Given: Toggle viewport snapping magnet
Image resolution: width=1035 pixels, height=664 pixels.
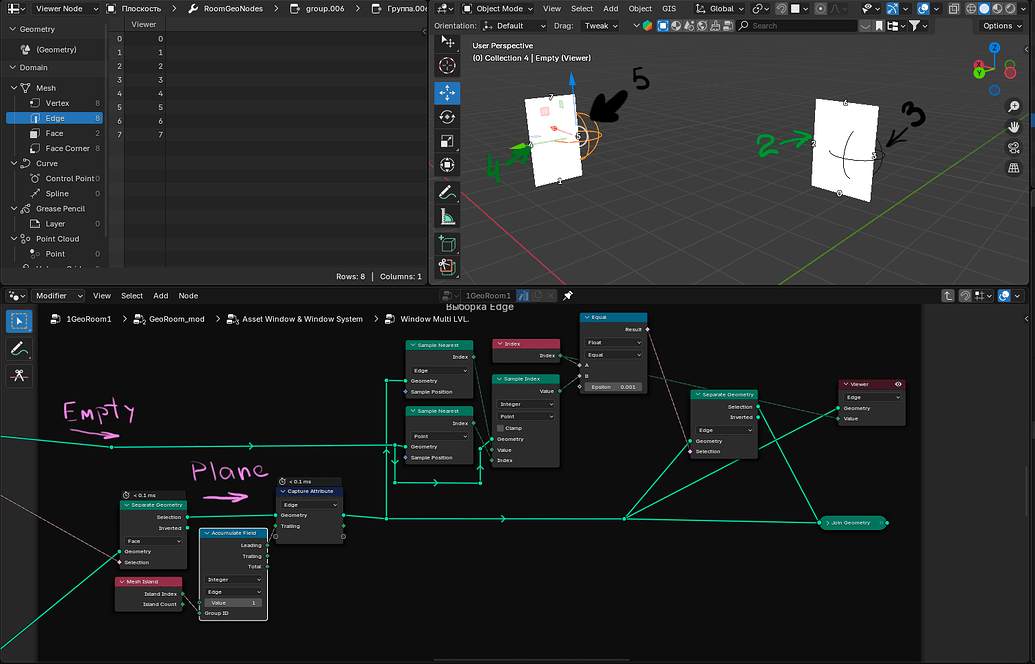Looking at the screenshot, I should tap(781, 9).
